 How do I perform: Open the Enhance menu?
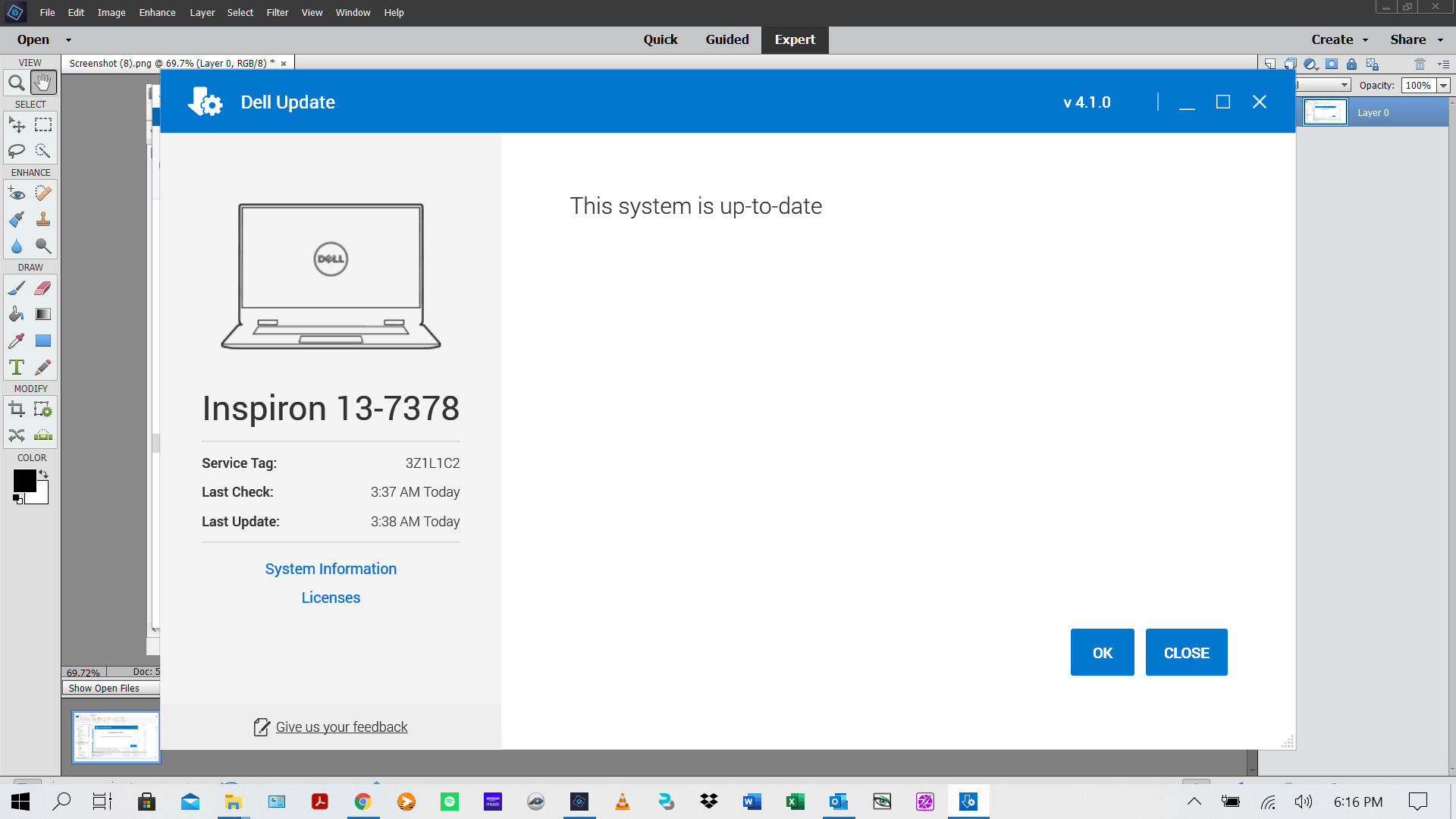[157, 12]
